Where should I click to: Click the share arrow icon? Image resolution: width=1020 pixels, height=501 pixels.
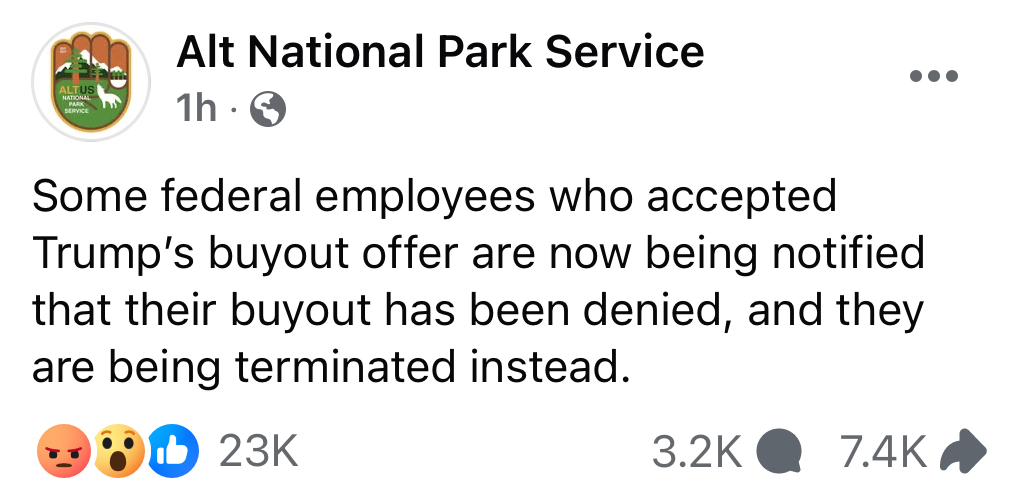pyautogui.click(x=963, y=451)
